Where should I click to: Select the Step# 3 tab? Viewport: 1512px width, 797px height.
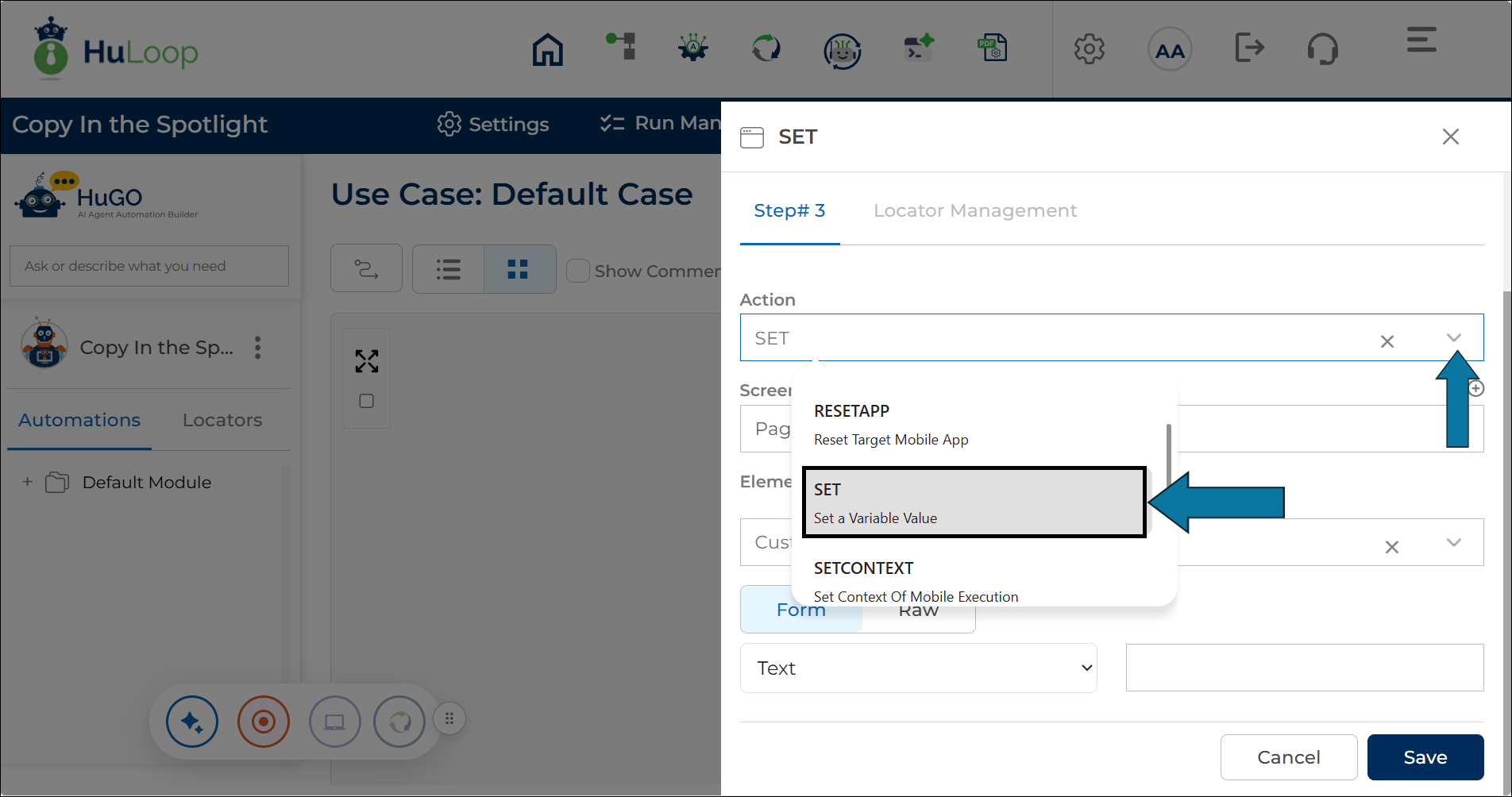click(789, 210)
